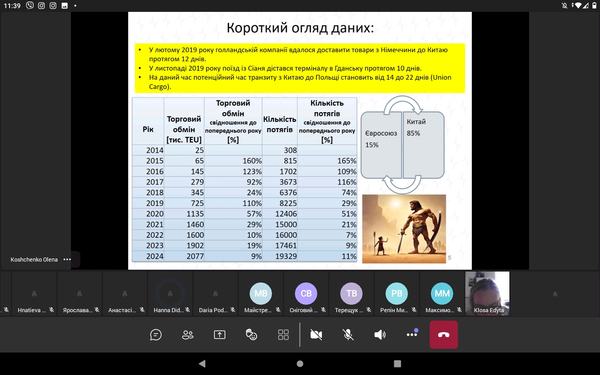
Task: Tap the share screen icon
Action: (x=220, y=335)
